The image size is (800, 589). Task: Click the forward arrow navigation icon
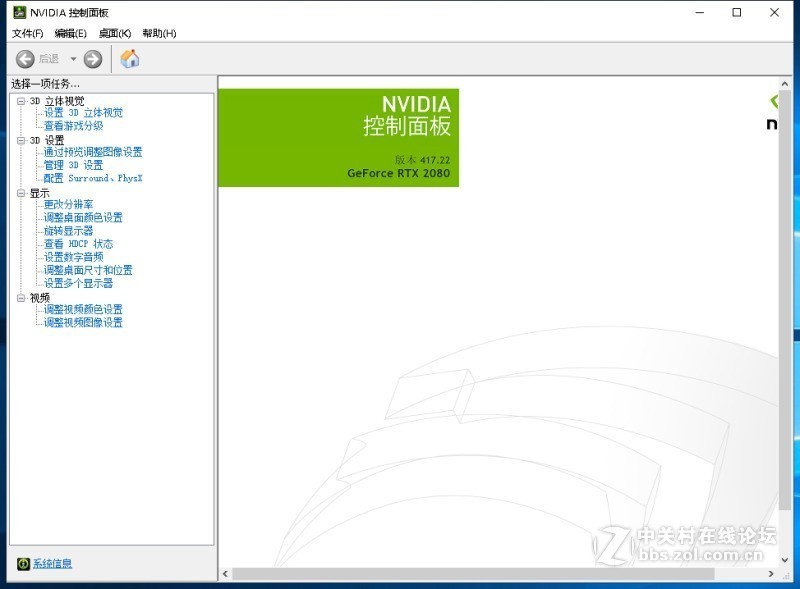[93, 59]
